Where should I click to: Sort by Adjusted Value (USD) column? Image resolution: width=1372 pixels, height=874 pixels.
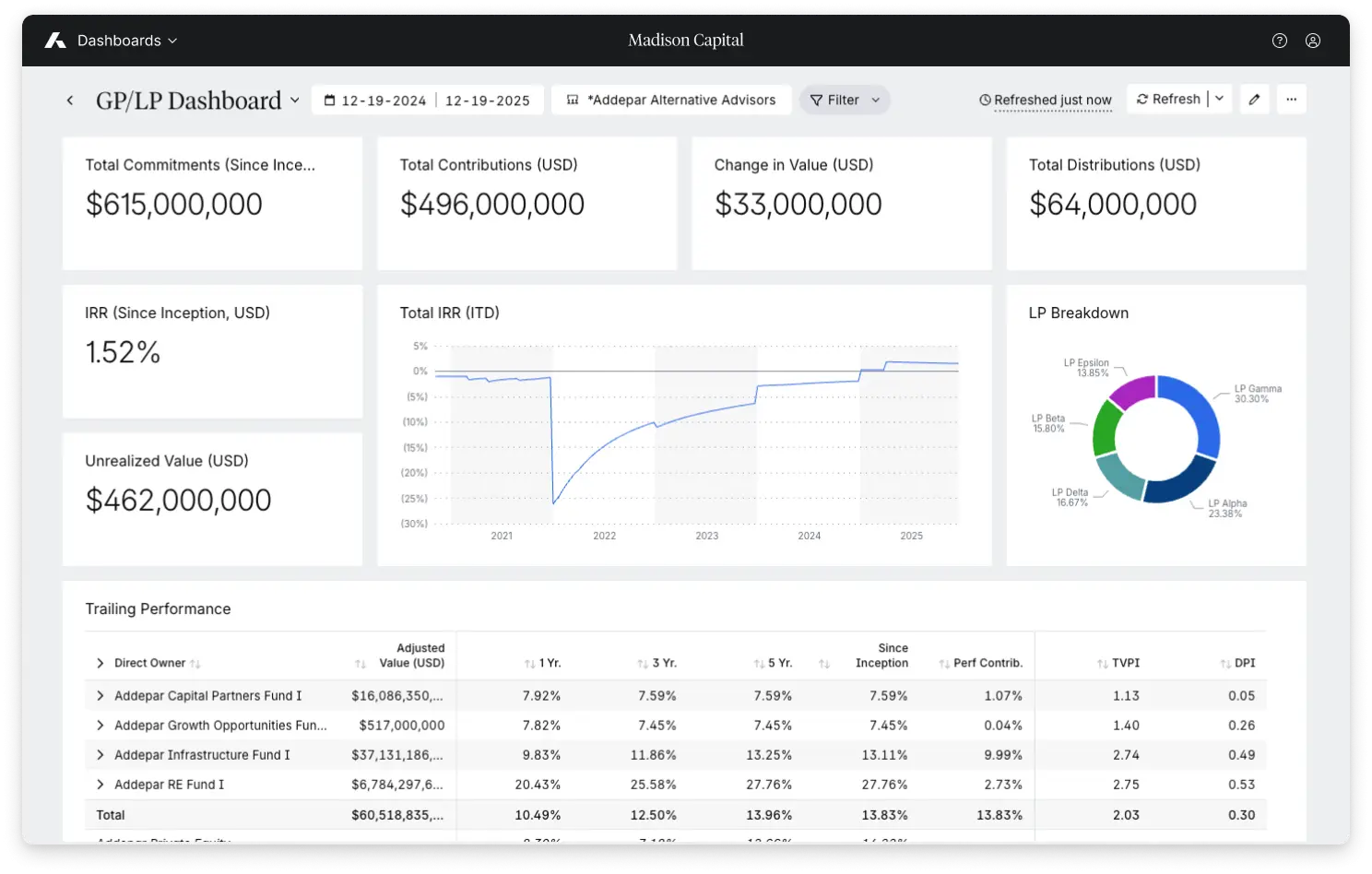tap(361, 664)
